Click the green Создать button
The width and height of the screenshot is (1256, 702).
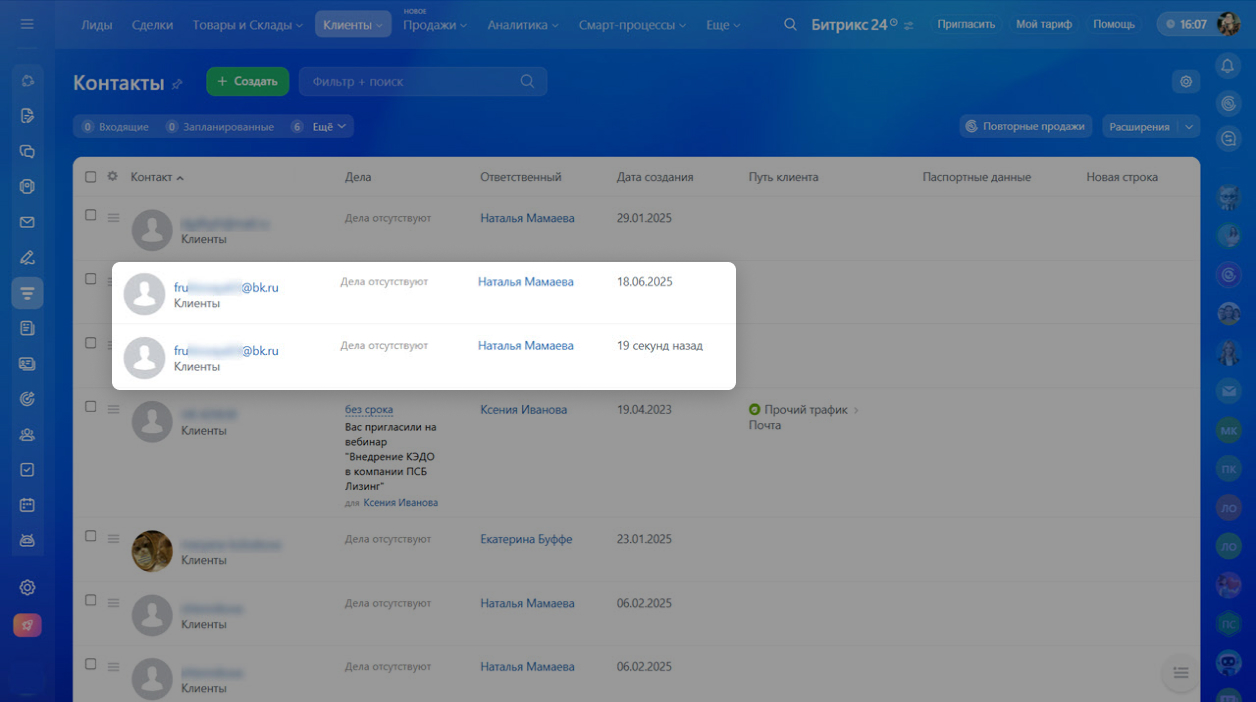pyautogui.click(x=247, y=82)
